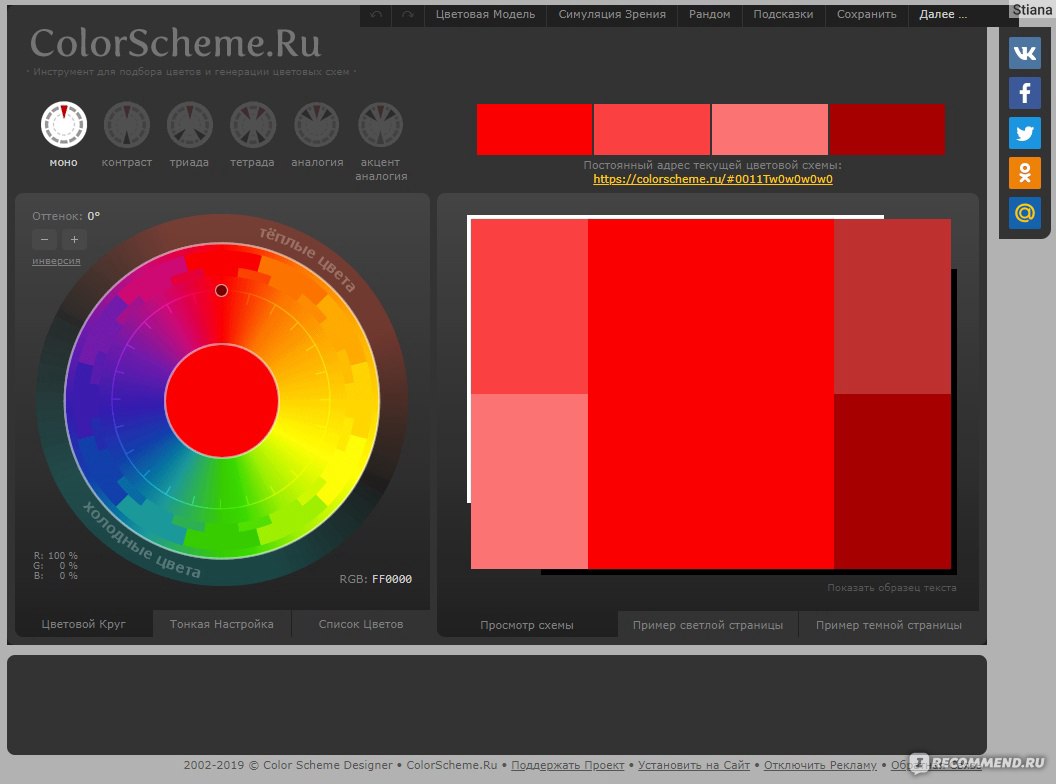Open the Пример светлой страницы tab
The height and width of the screenshot is (784, 1056).
[x=708, y=624]
